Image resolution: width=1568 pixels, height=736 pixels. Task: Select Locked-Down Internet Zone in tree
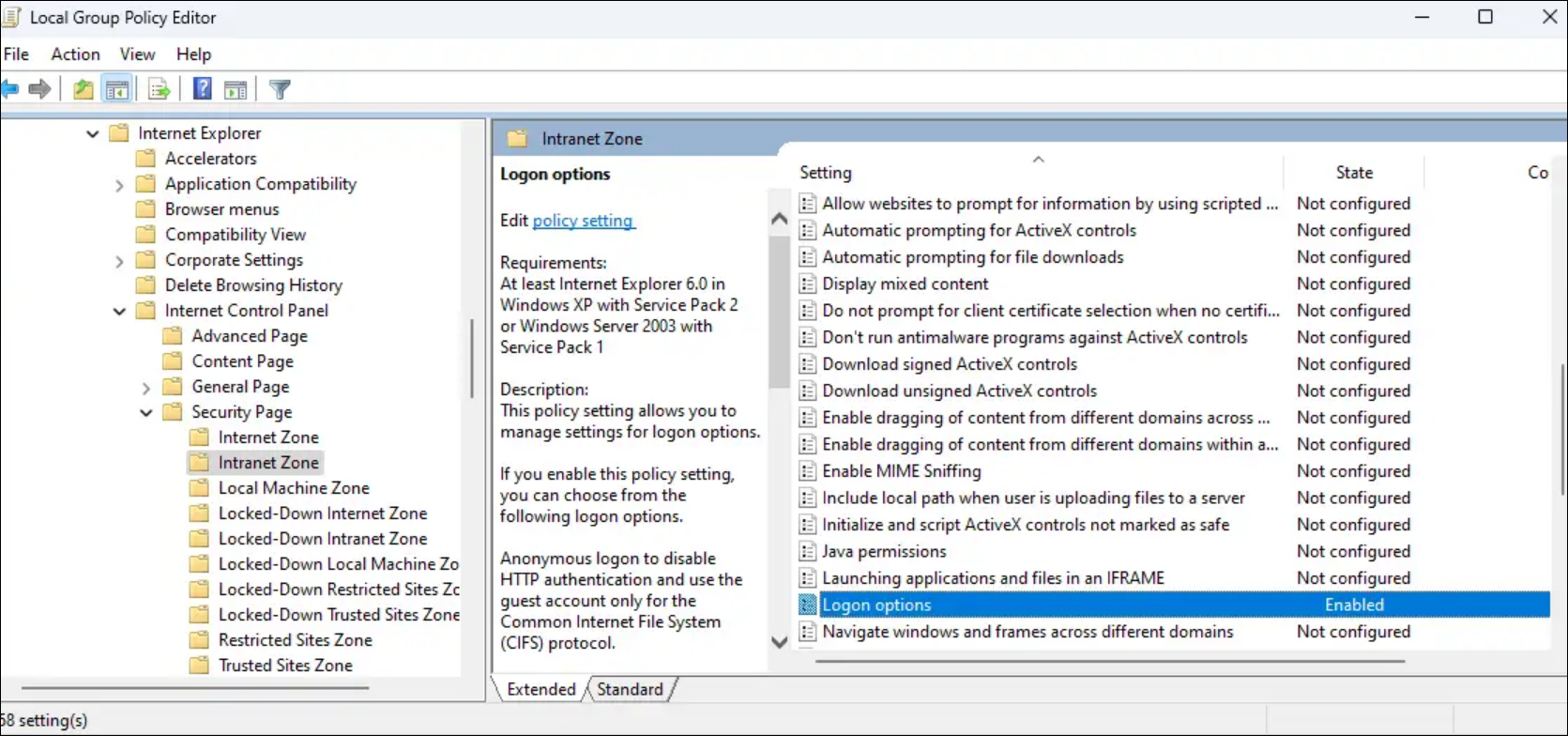pos(323,514)
